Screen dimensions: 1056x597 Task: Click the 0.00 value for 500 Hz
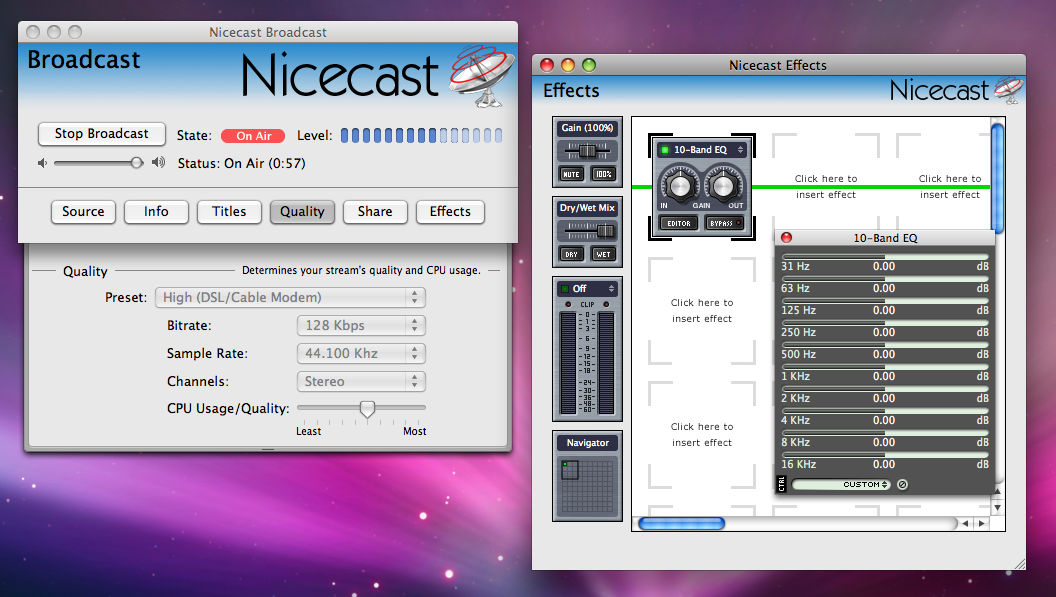(x=884, y=354)
